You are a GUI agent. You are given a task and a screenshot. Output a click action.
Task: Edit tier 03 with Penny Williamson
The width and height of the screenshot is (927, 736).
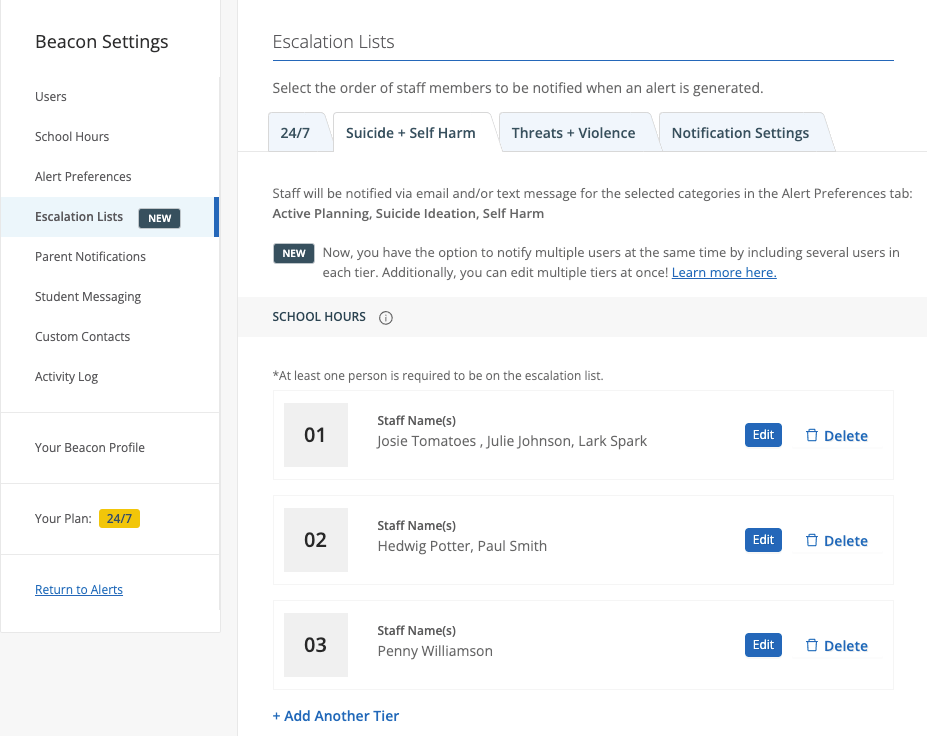[x=763, y=645]
